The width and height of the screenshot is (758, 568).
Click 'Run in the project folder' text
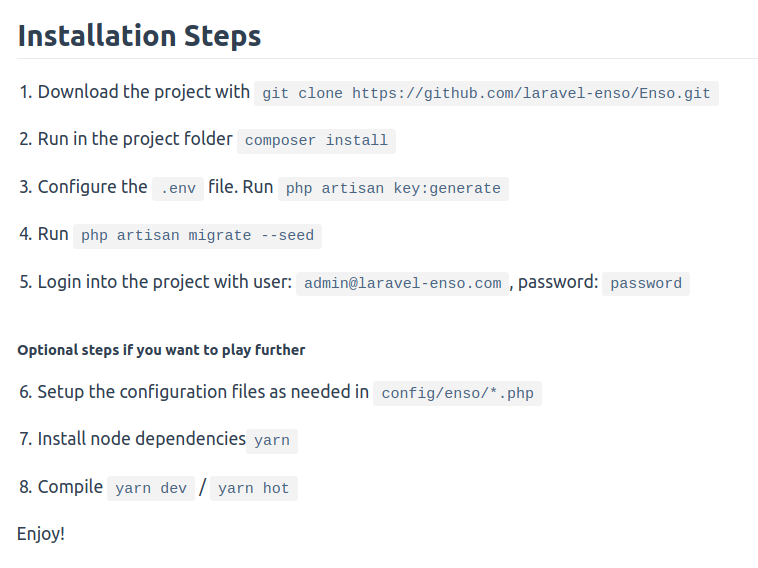coord(135,139)
